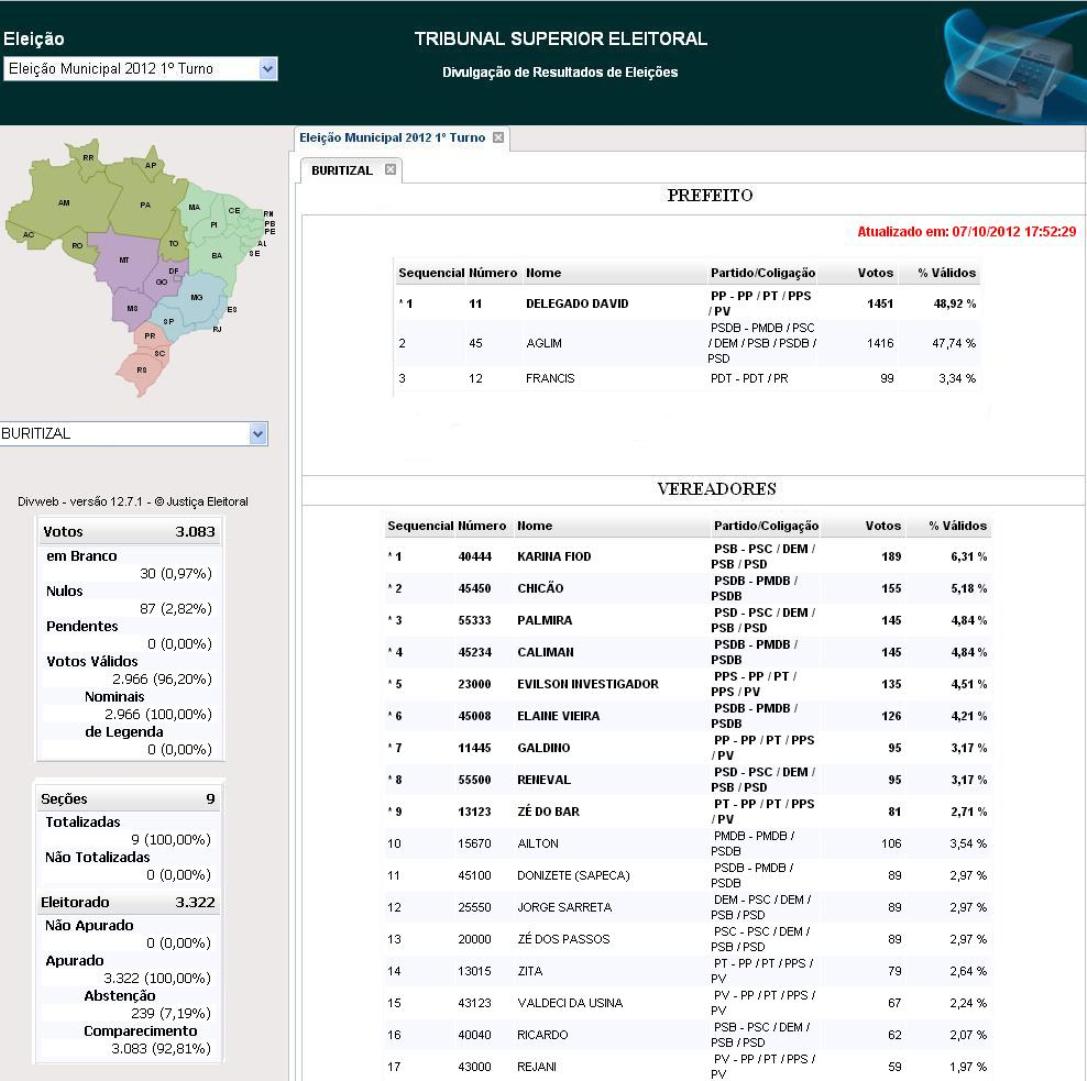Screen dimensions: 1087x1081
Task: Expand the BURITIZAL municipality dropdown arrow
Action: 258,434
